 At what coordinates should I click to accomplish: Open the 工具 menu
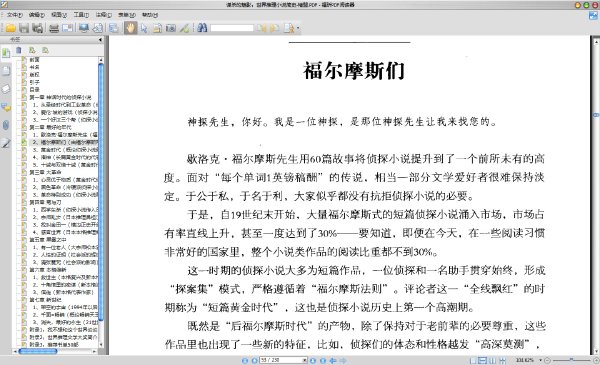[x=81, y=15]
